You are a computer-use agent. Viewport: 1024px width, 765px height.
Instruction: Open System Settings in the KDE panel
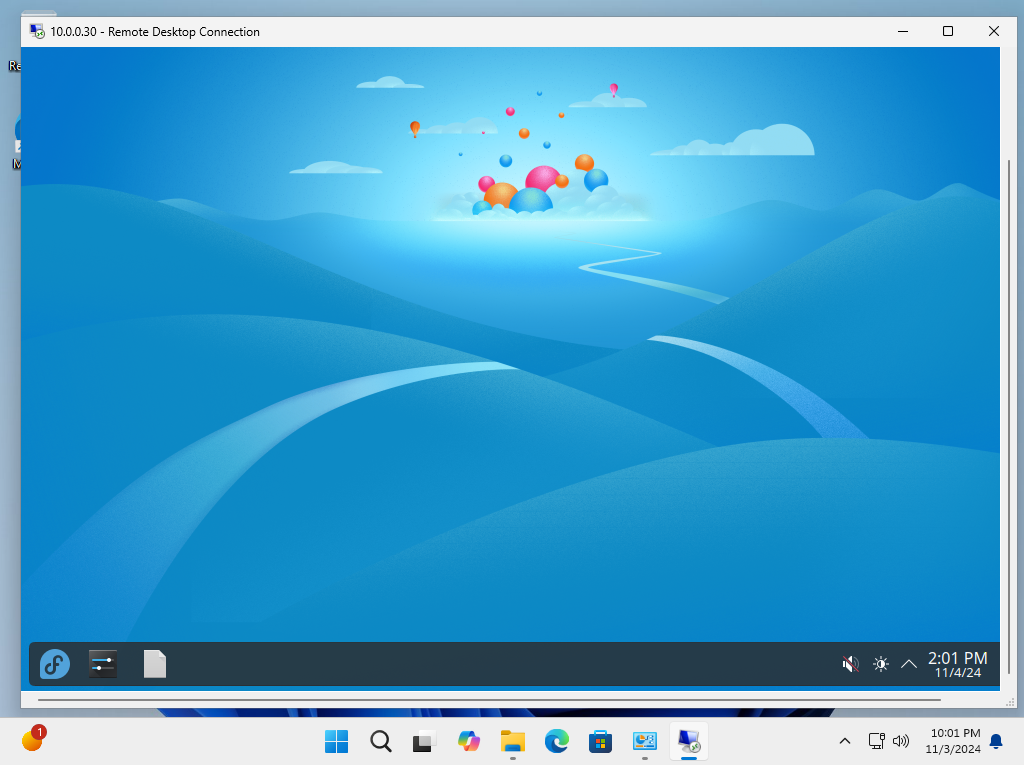click(x=103, y=664)
